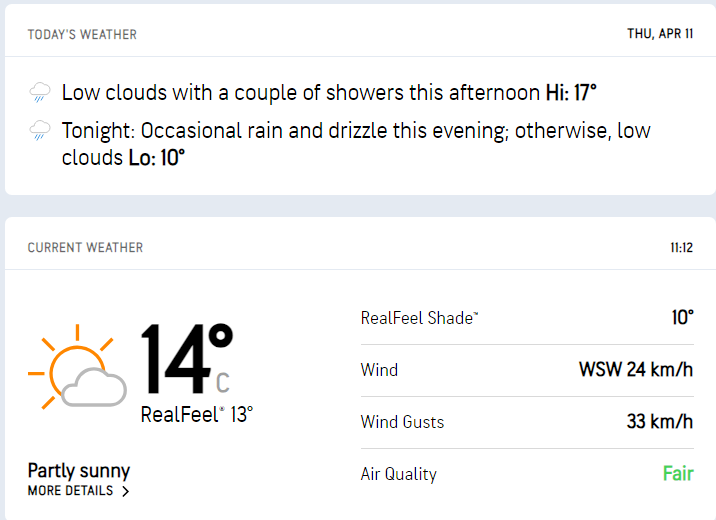
Task: Select the RealFeel Shade row
Action: click(x=526, y=318)
